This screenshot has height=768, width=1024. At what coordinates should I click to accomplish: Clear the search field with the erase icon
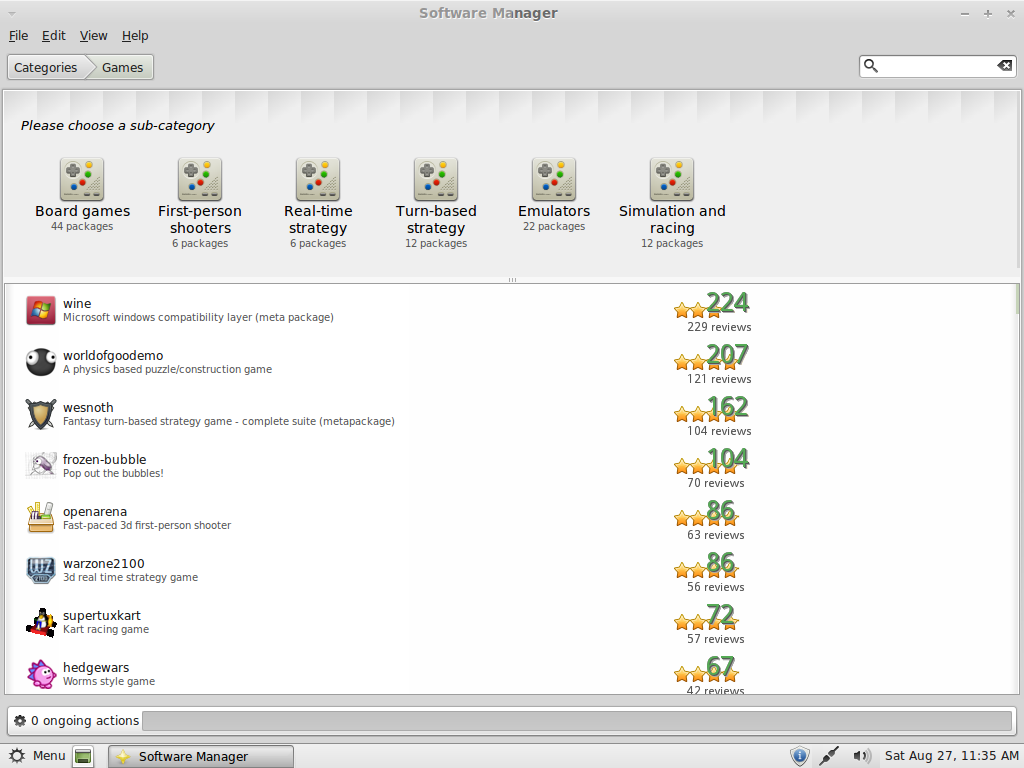tap(1004, 66)
